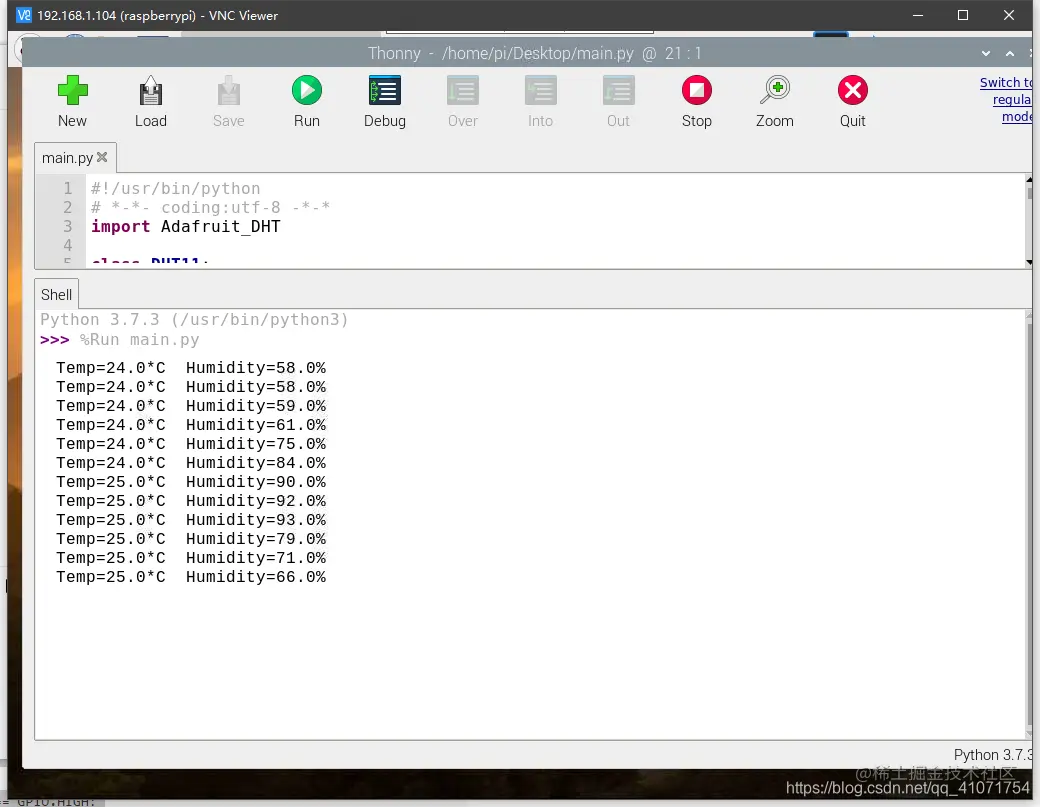Maximize the VNC Viewer window
Image resolution: width=1040 pixels, height=807 pixels.
point(963,15)
